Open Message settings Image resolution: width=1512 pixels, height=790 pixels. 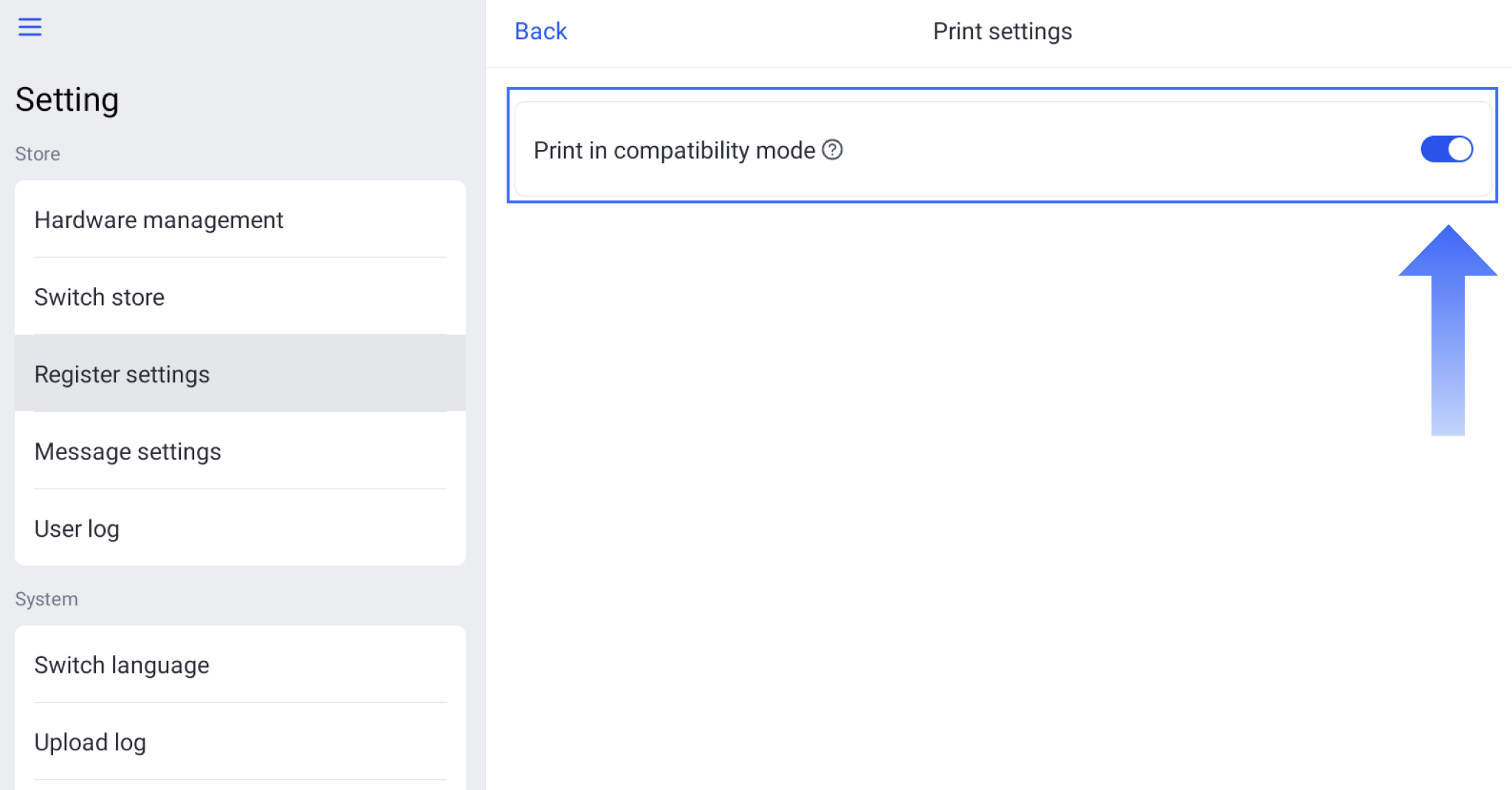point(128,451)
